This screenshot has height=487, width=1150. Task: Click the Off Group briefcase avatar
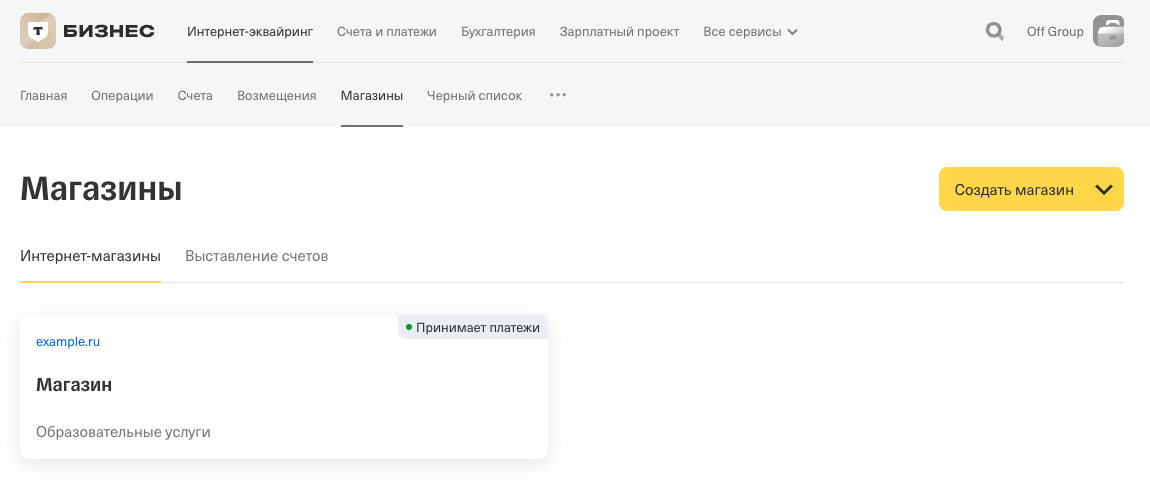[1108, 32]
